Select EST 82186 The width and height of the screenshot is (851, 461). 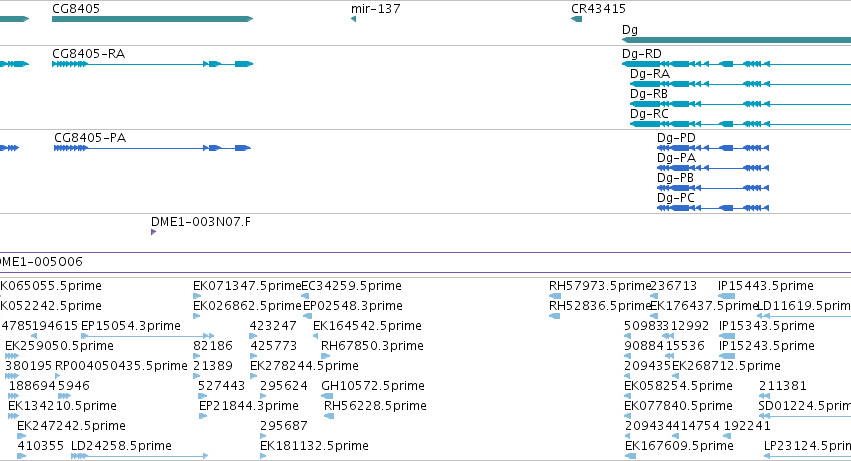(x=213, y=346)
